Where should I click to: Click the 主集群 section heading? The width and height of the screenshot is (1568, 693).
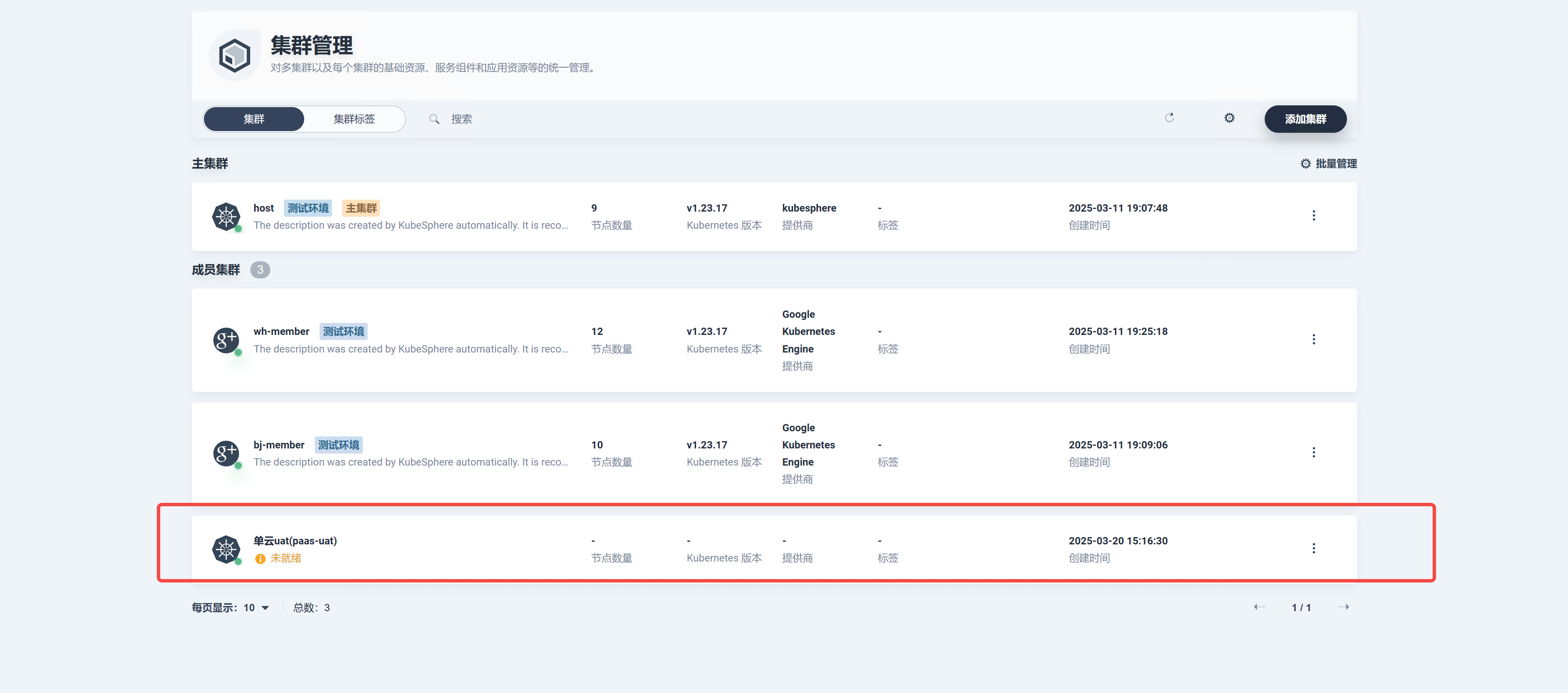pos(209,164)
